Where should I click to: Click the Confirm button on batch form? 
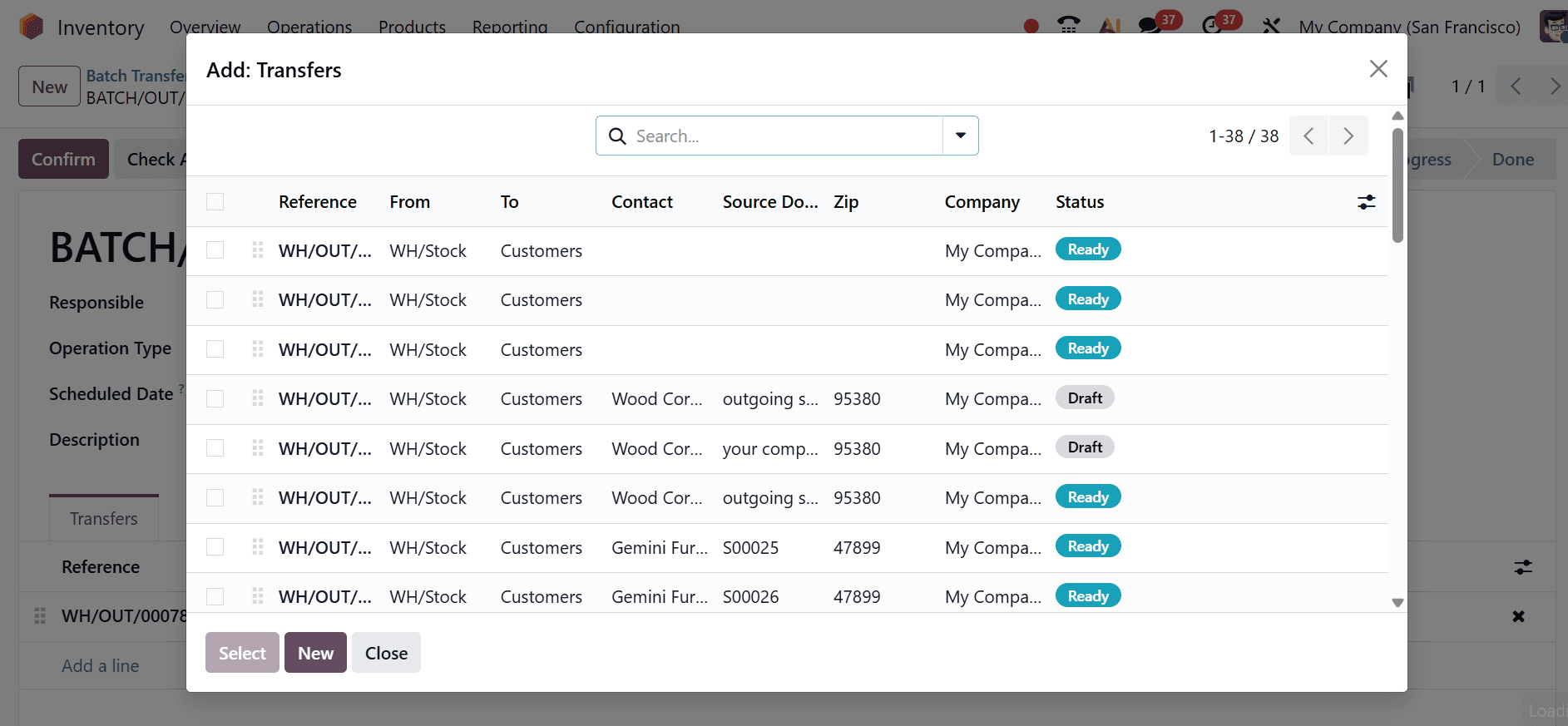click(63, 159)
